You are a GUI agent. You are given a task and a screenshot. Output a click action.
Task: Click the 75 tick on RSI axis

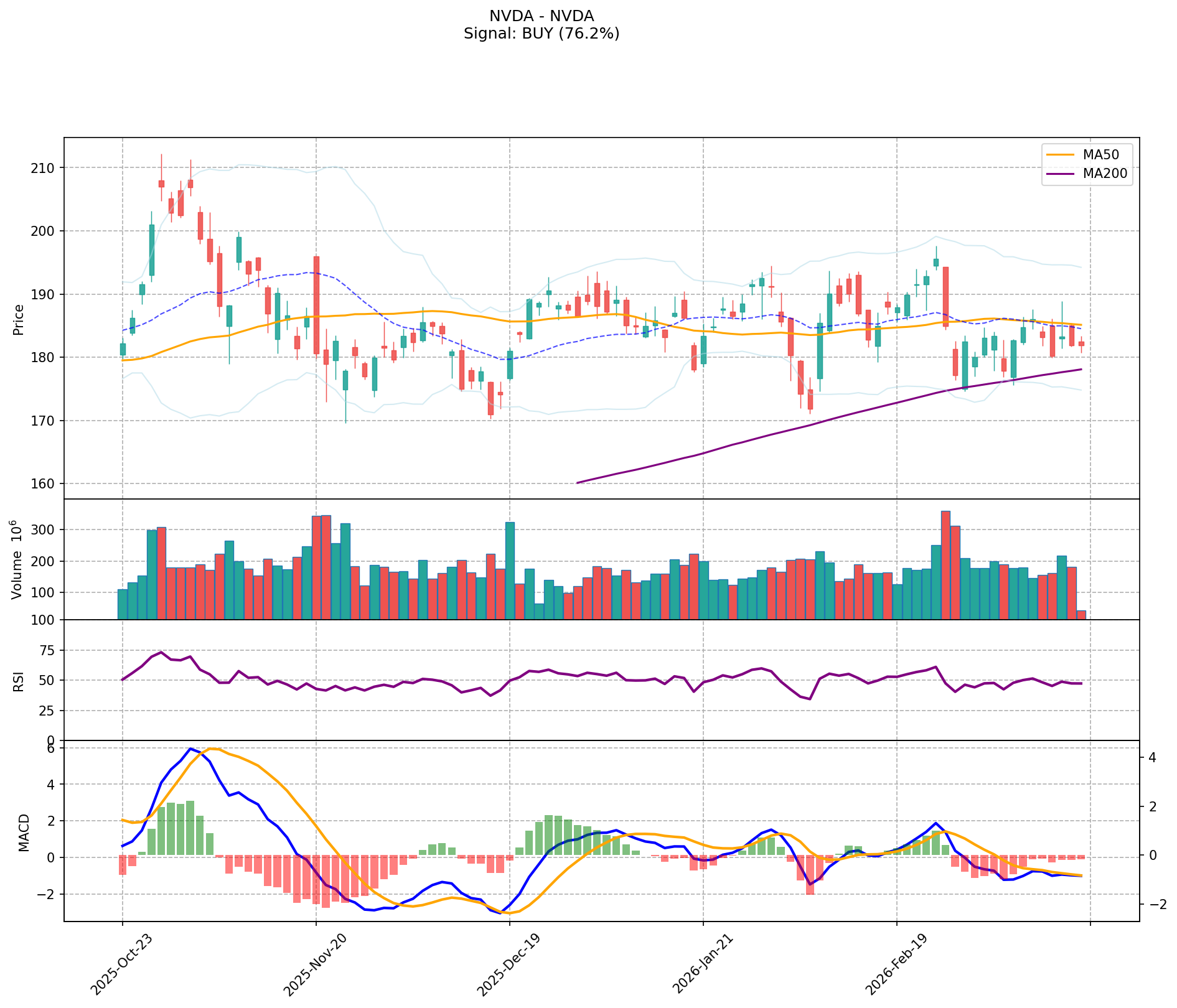tap(49, 651)
